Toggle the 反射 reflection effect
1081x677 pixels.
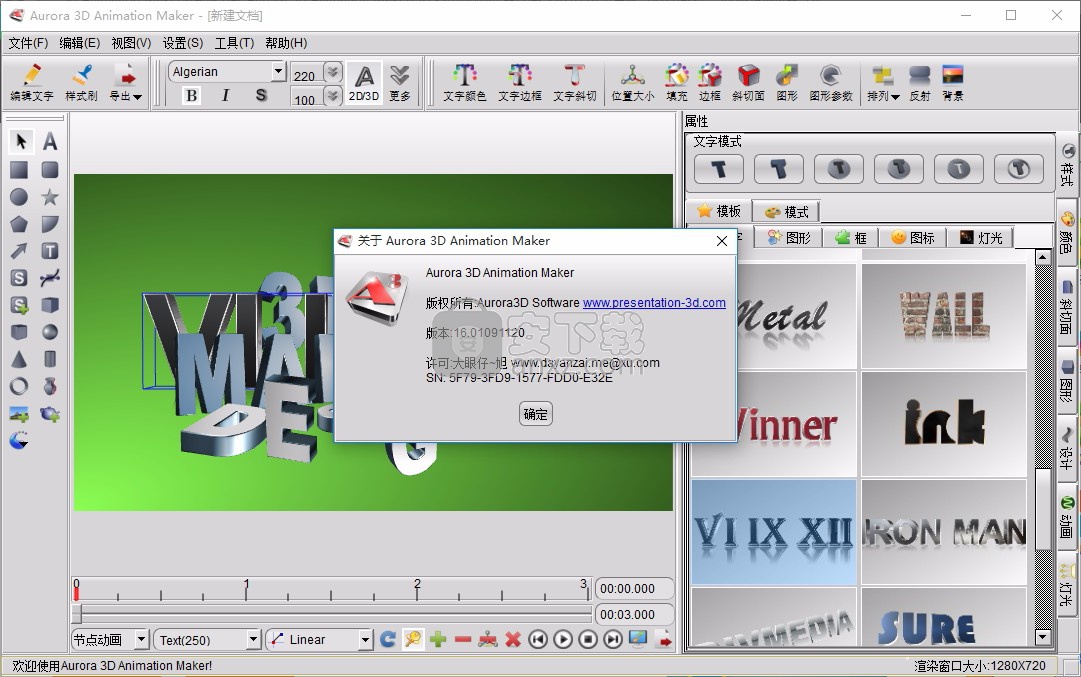(920, 83)
